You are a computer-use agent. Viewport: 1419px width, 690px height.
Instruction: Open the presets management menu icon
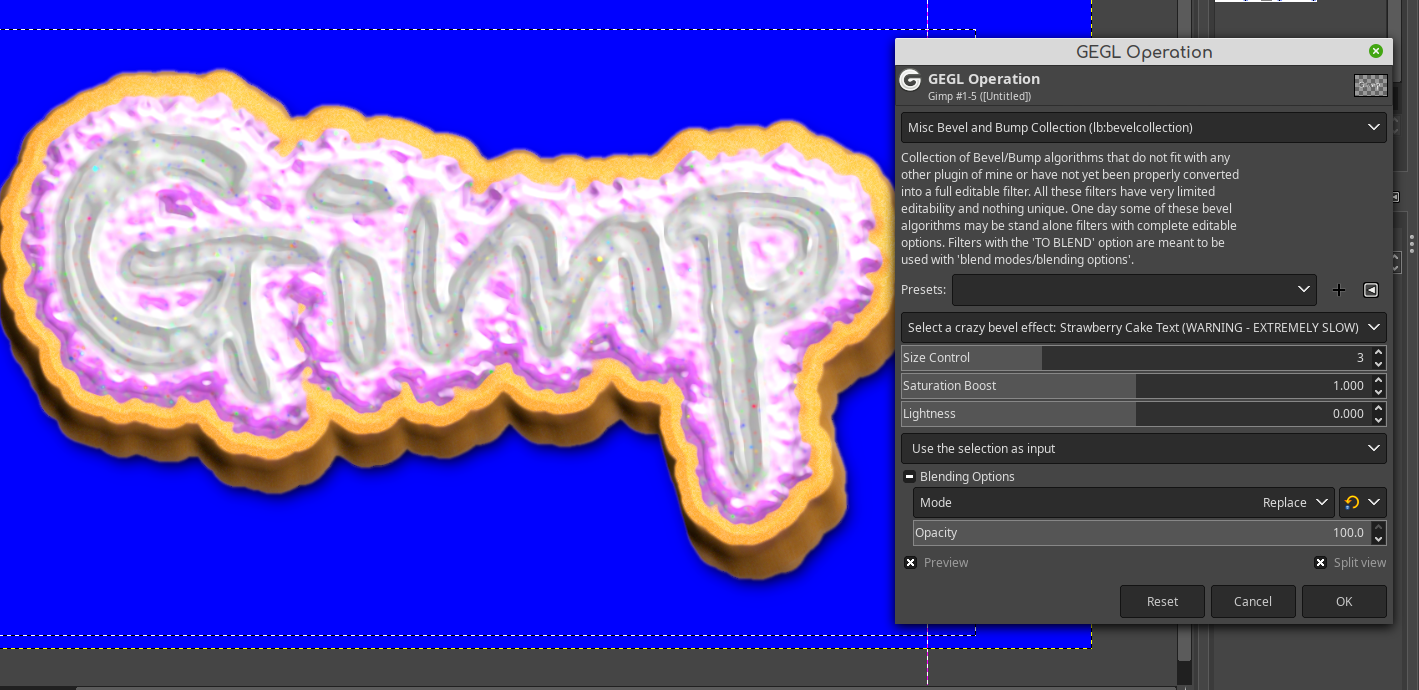click(x=1371, y=290)
